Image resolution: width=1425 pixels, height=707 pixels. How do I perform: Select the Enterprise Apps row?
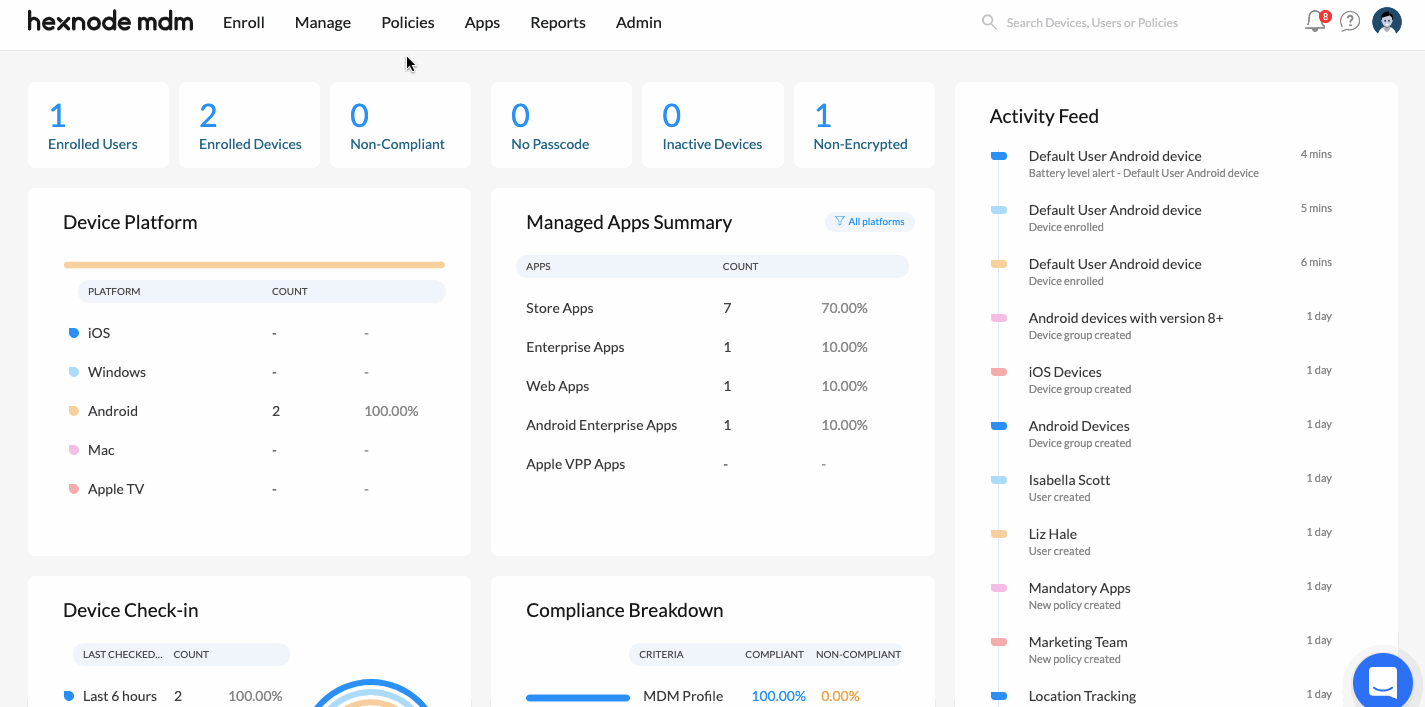712,347
